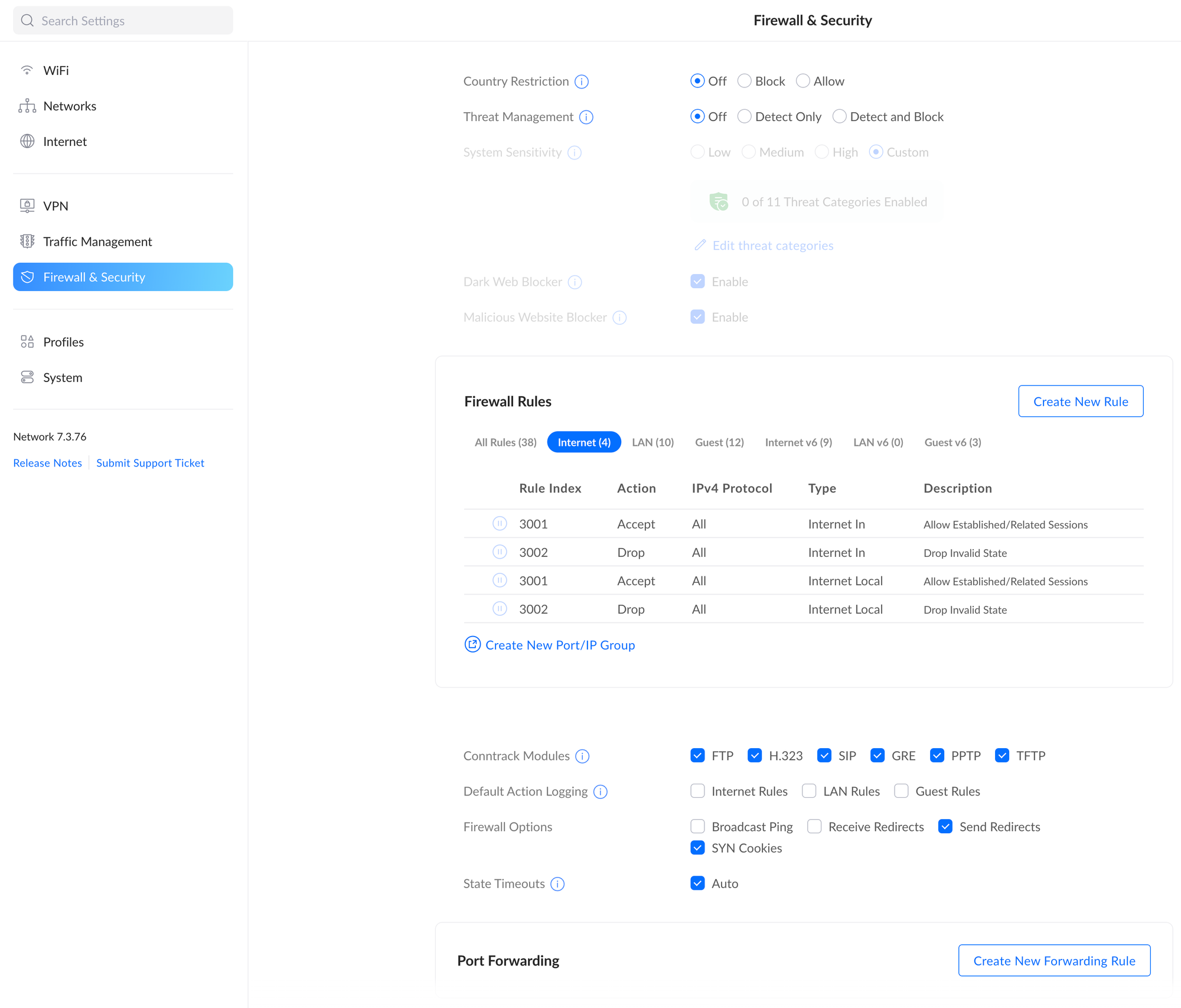
Task: Click the Networks topology icon
Action: (27, 106)
